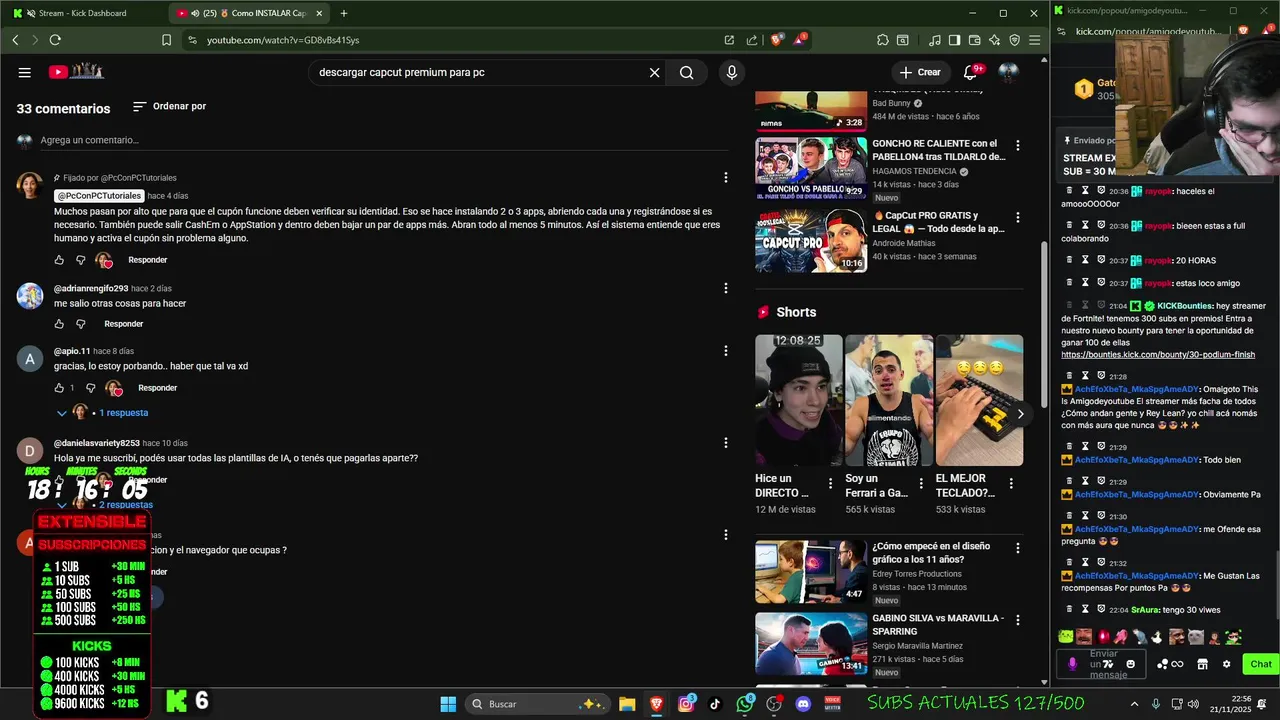Click the Crear button
This screenshot has height=720, width=1280.
920,72
